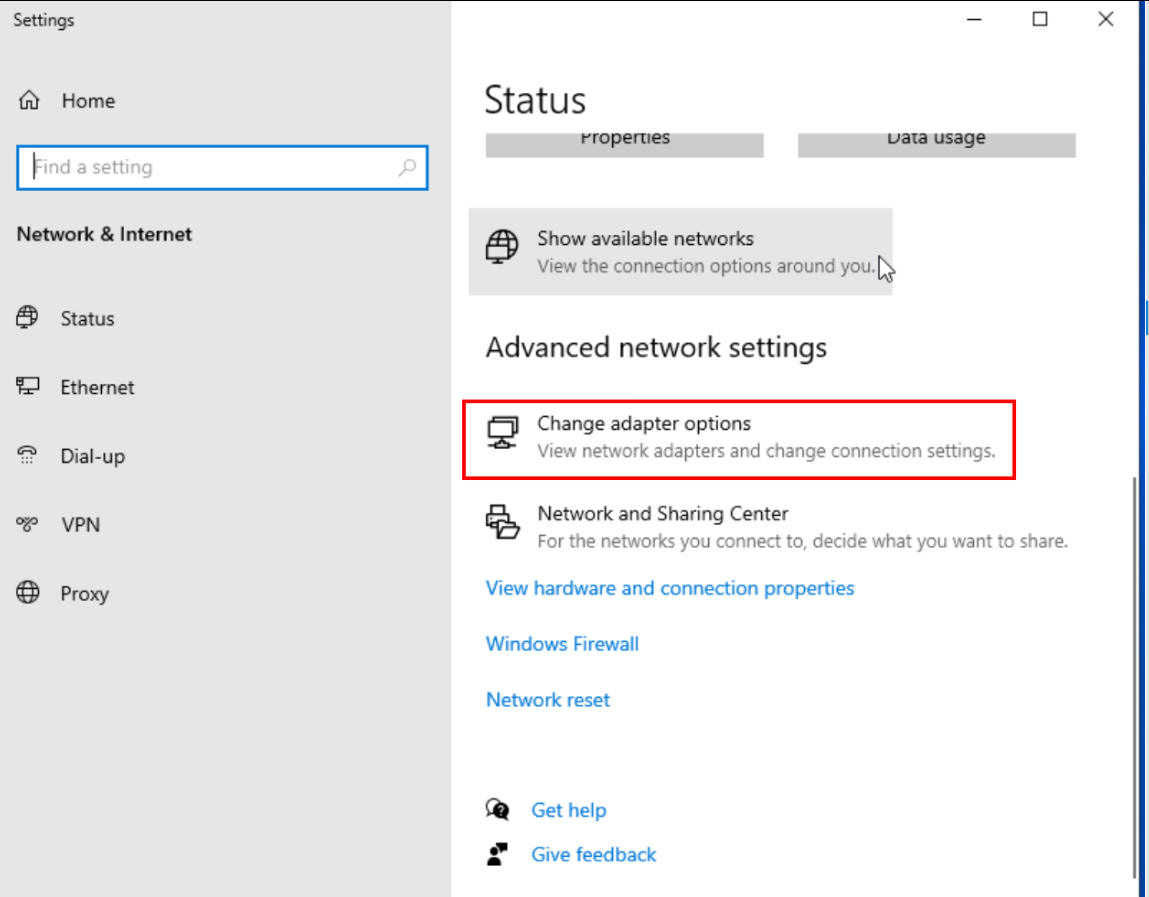Click the VPN icon in sidebar
Viewport: 1149px width, 897px height.
(28, 524)
